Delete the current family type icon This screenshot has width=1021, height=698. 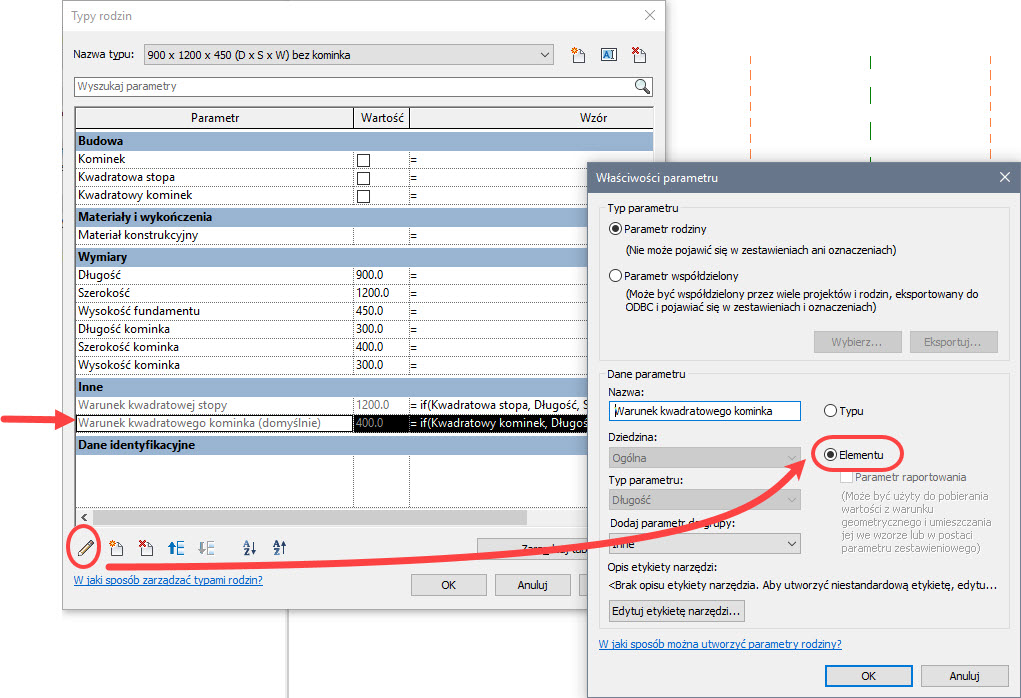pos(639,55)
